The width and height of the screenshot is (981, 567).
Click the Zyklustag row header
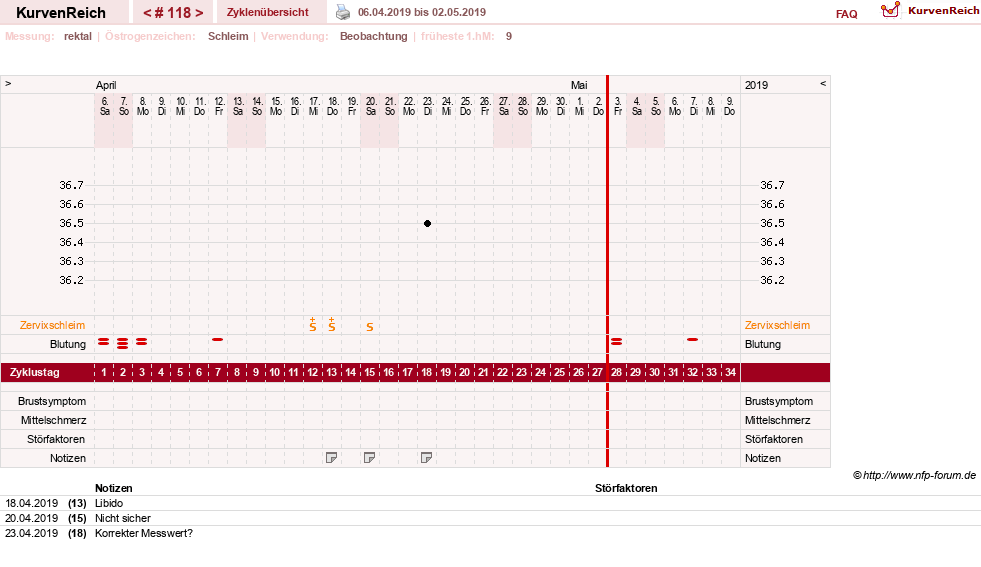coord(35,372)
